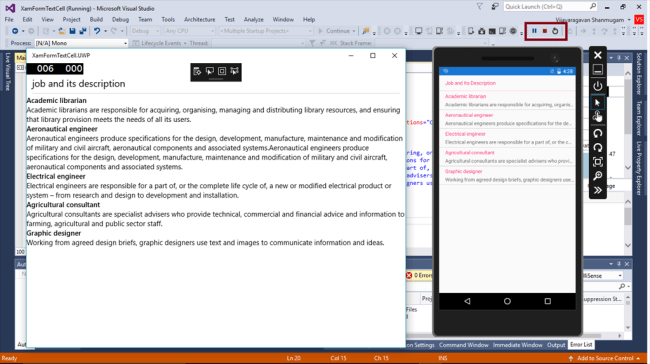Switch to the Immediate Window tab
Viewport: 650px width, 364px height.
point(517,345)
